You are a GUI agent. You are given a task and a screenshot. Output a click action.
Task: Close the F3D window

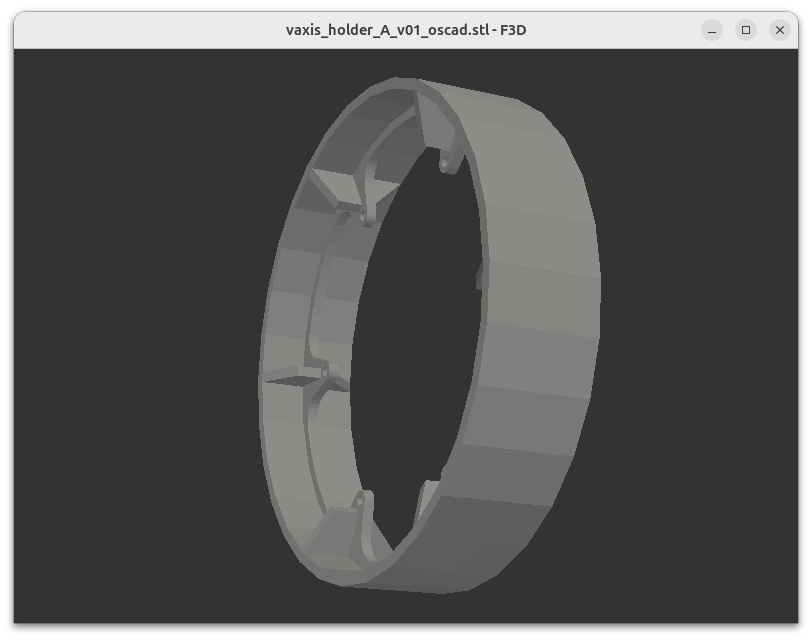click(780, 30)
